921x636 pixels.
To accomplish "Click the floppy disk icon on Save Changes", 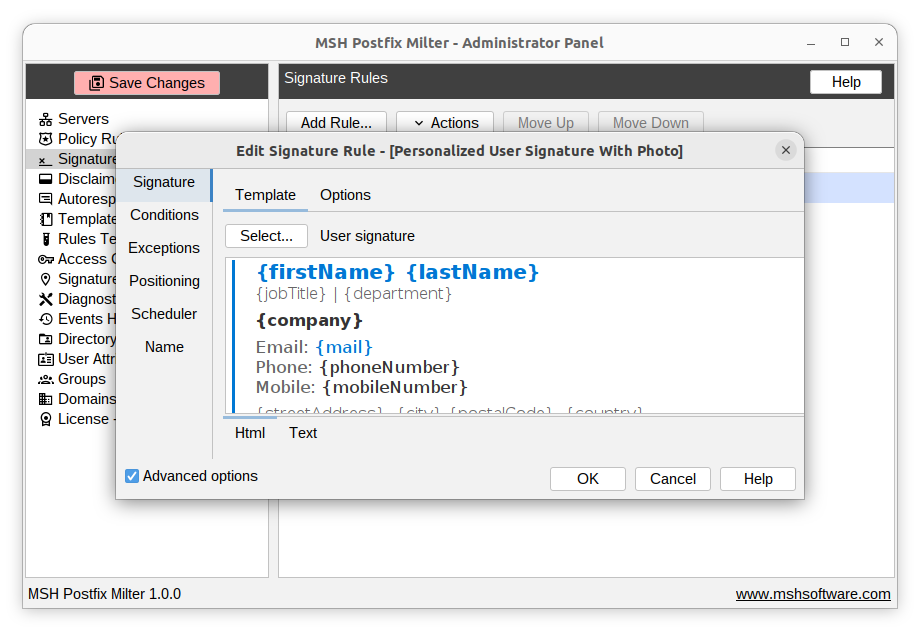I will (x=96, y=83).
